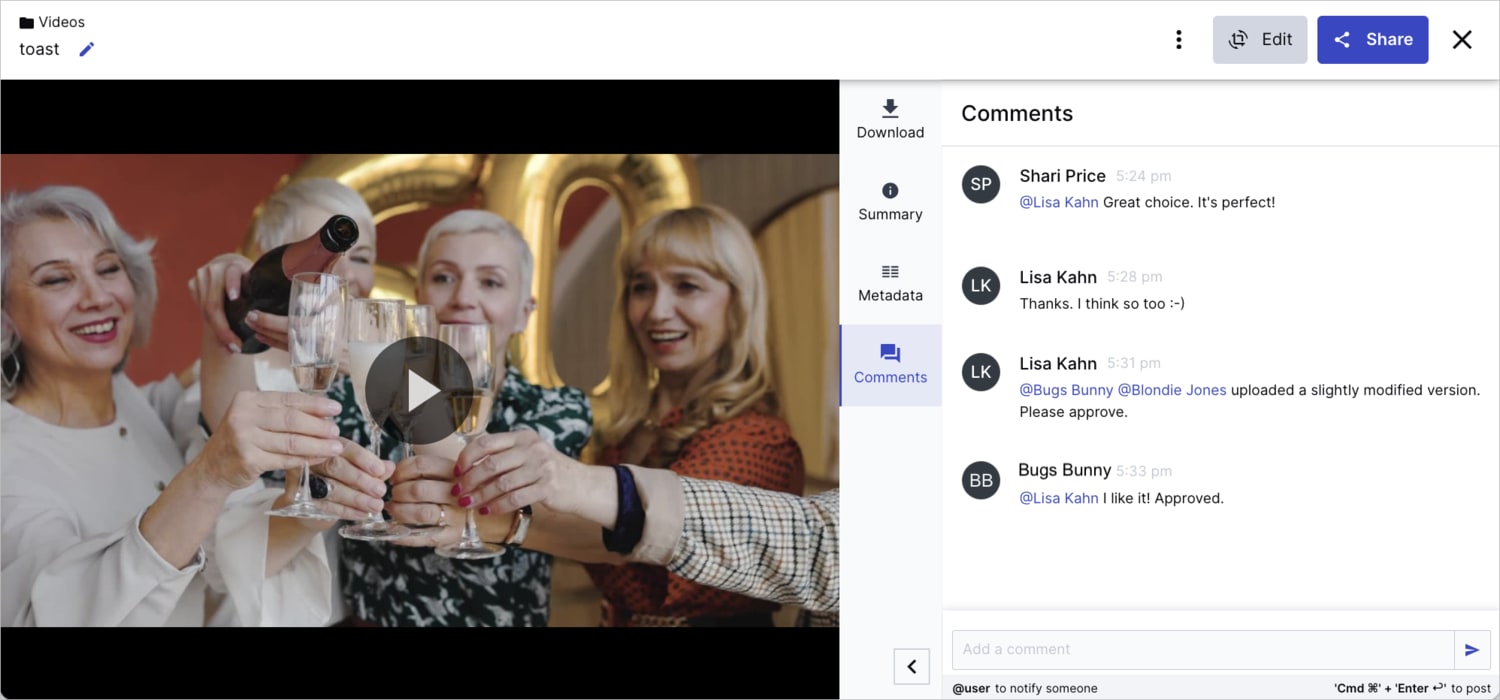Click the @Bugs Bunny mention
The height and width of the screenshot is (700, 1500).
pyautogui.click(x=1066, y=390)
